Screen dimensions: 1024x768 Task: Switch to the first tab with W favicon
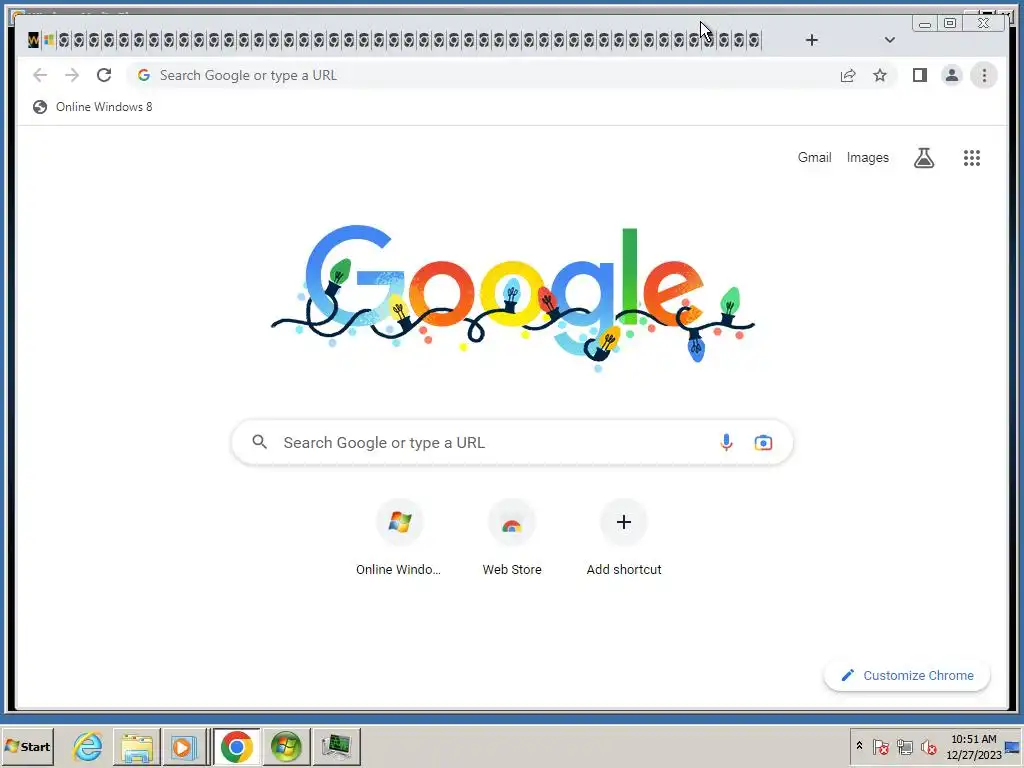click(33, 40)
